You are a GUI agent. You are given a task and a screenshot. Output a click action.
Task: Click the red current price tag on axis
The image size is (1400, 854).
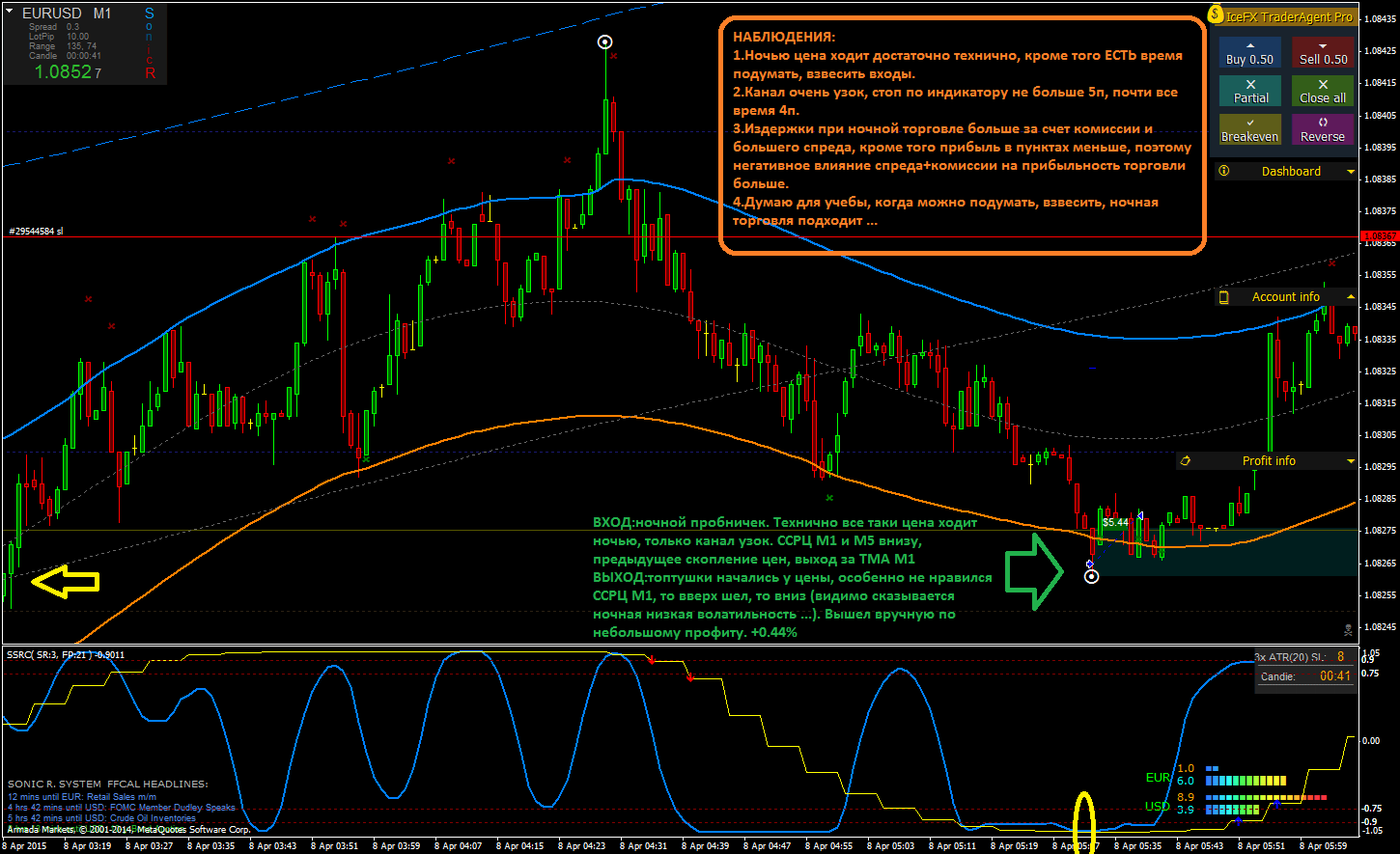click(1379, 235)
